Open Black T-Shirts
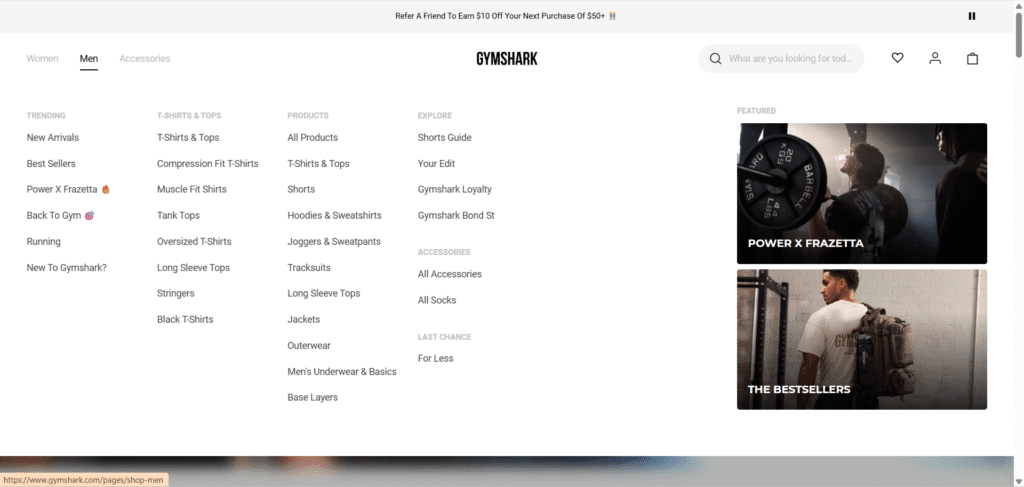This screenshot has height=487, width=1024. coord(185,319)
